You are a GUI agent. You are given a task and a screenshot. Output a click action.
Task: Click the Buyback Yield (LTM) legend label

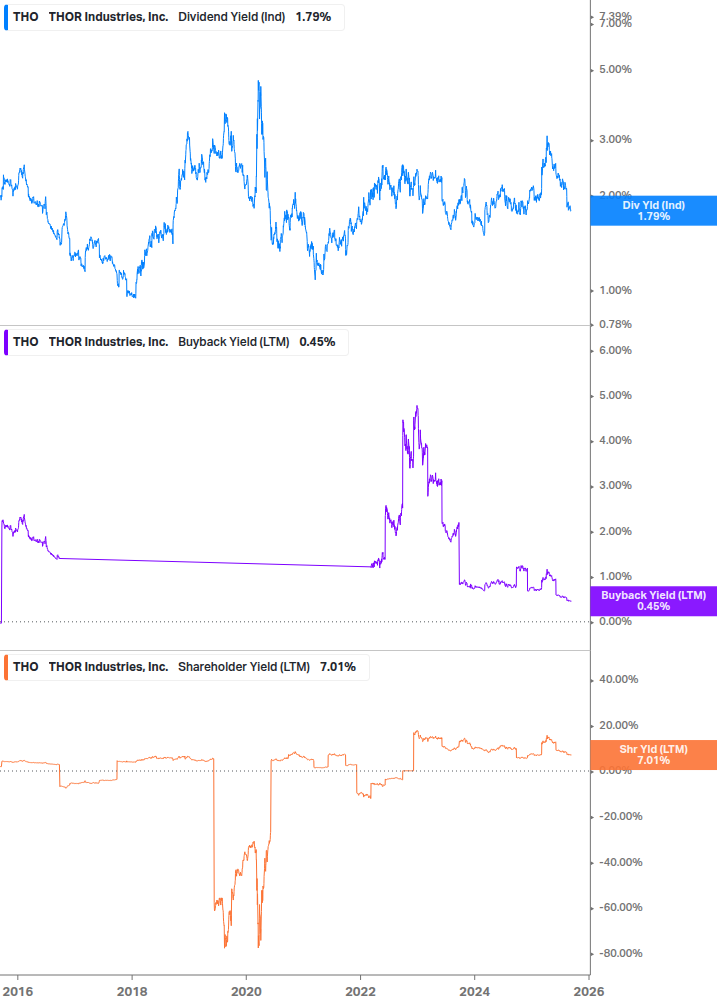tap(233, 342)
